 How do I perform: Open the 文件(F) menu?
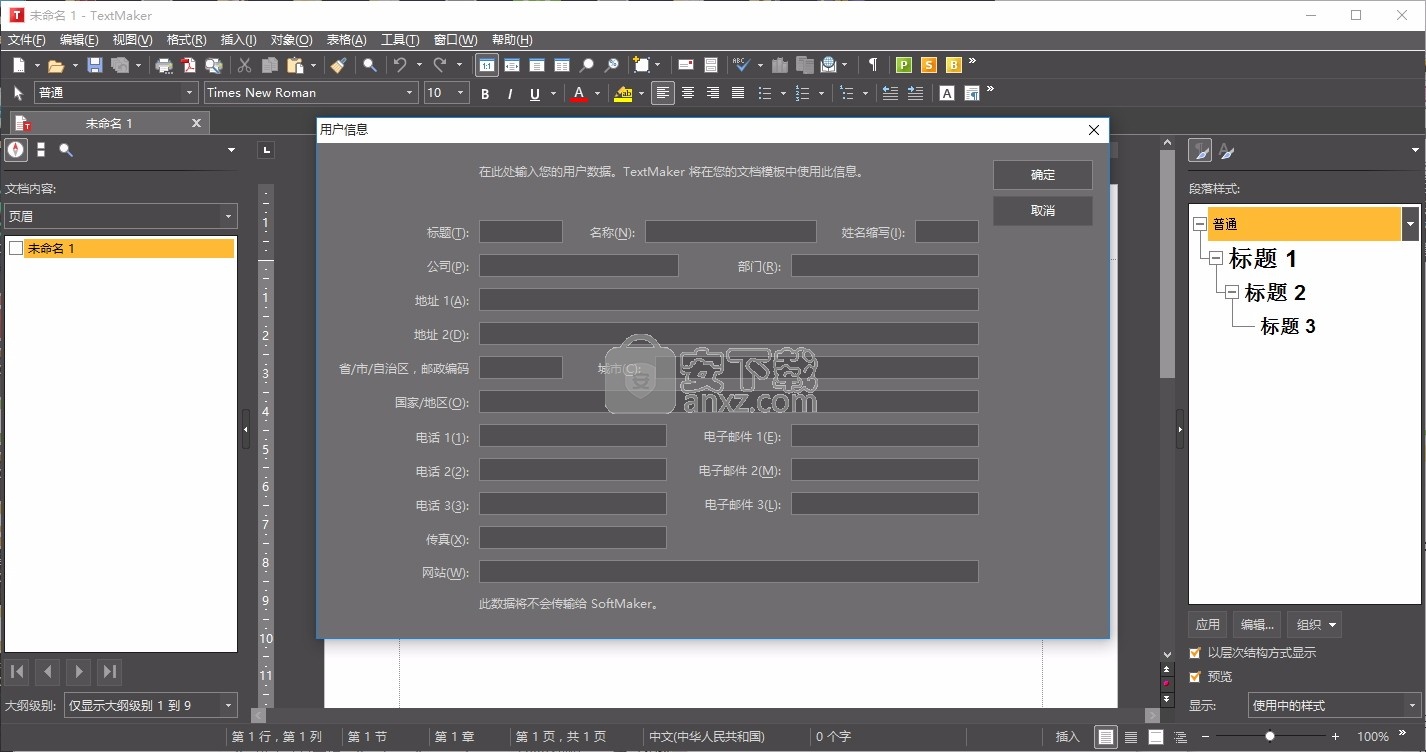[27, 40]
